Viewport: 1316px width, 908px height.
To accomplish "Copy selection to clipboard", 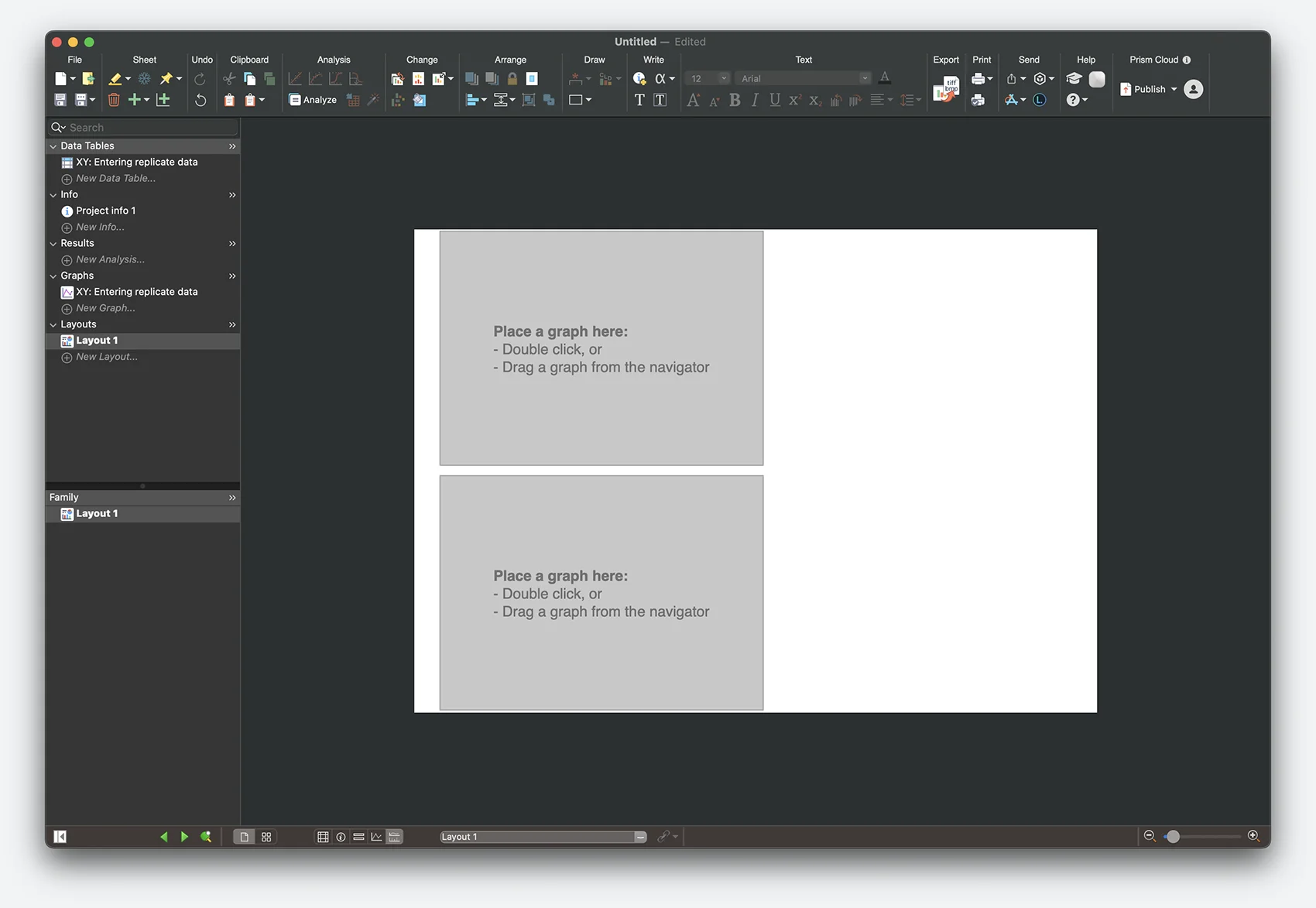I will coord(249,78).
